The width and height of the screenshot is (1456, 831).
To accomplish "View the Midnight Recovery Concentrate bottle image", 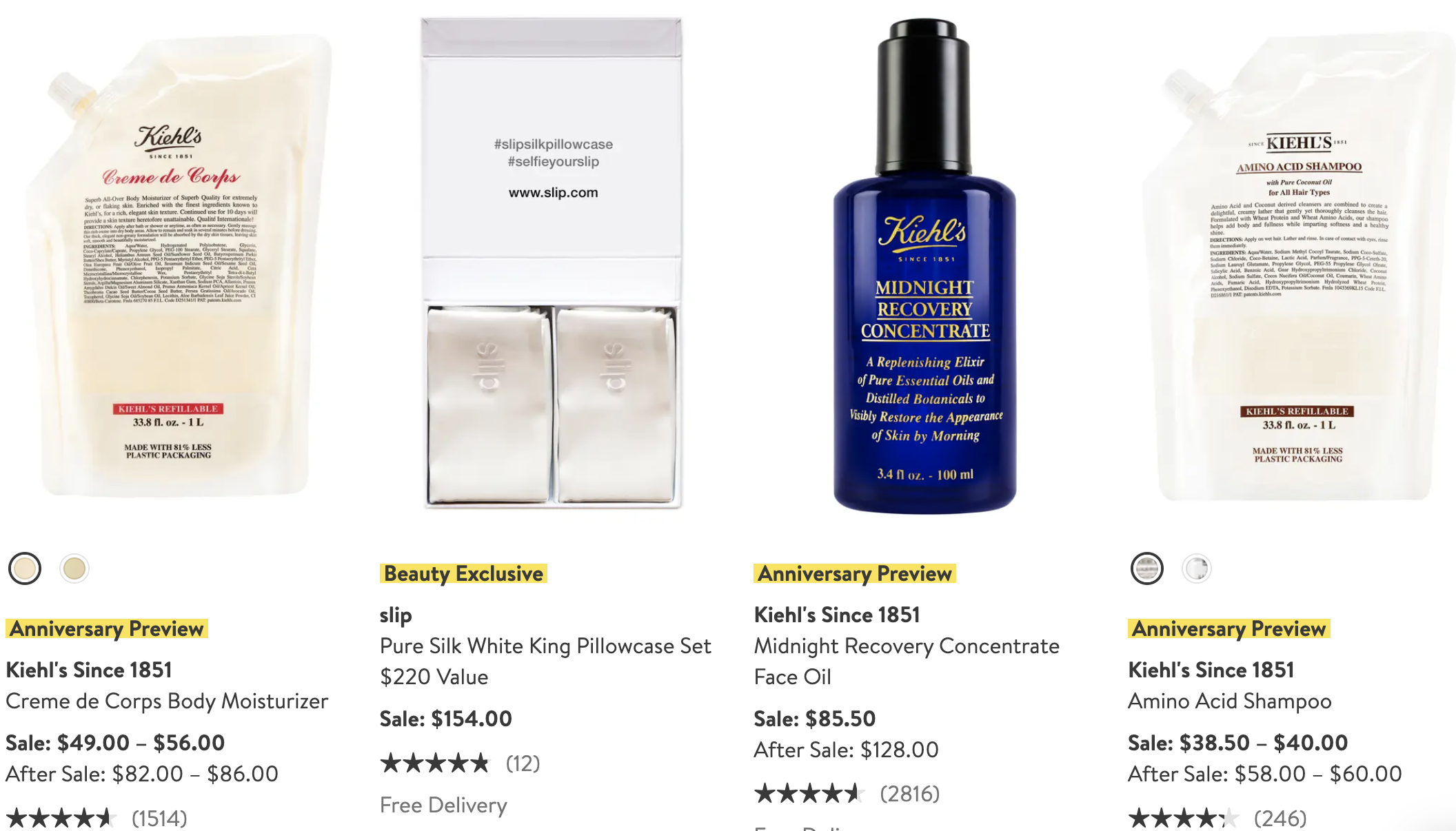I will tap(924, 266).
